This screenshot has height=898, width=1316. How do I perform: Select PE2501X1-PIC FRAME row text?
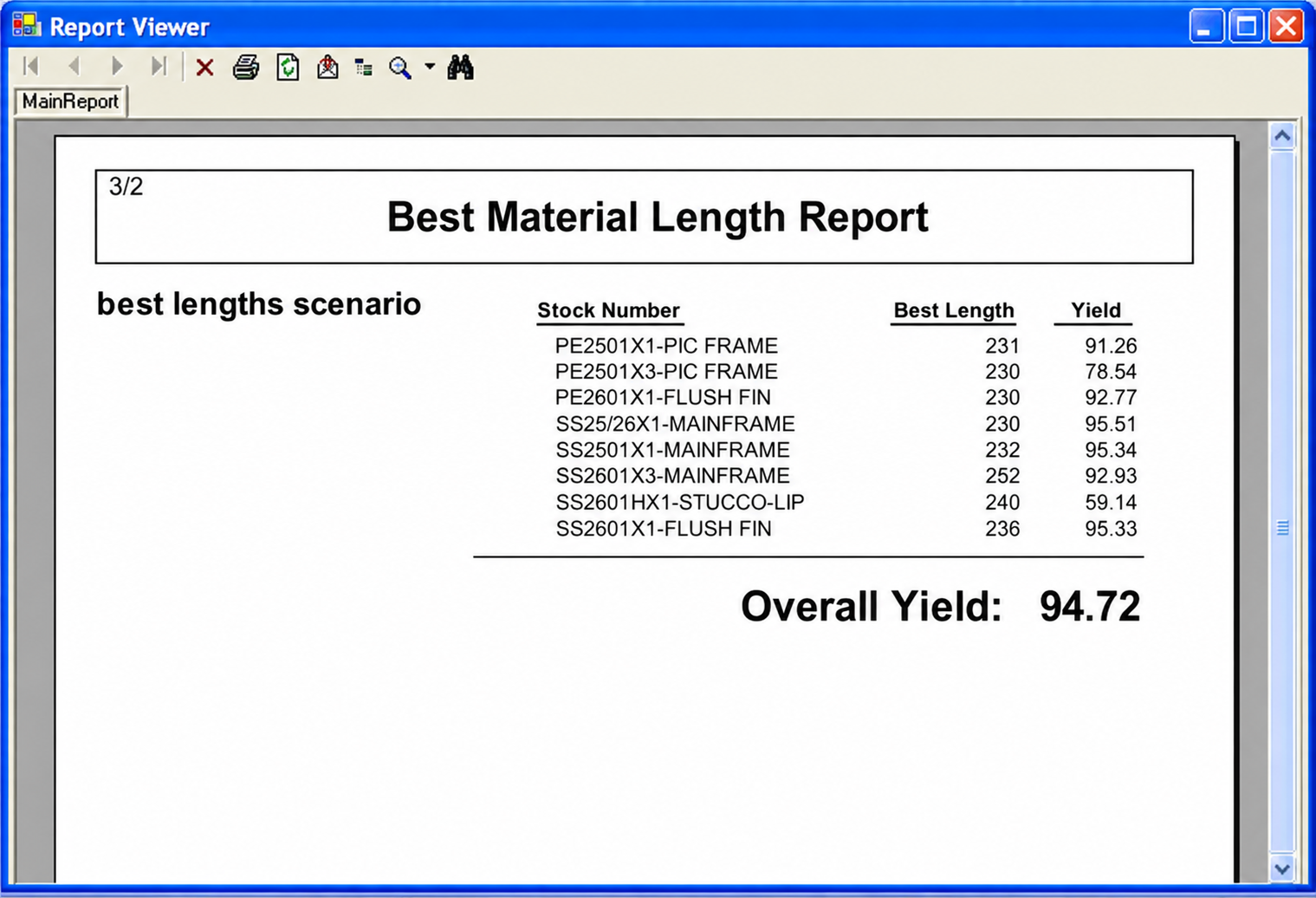coord(666,346)
